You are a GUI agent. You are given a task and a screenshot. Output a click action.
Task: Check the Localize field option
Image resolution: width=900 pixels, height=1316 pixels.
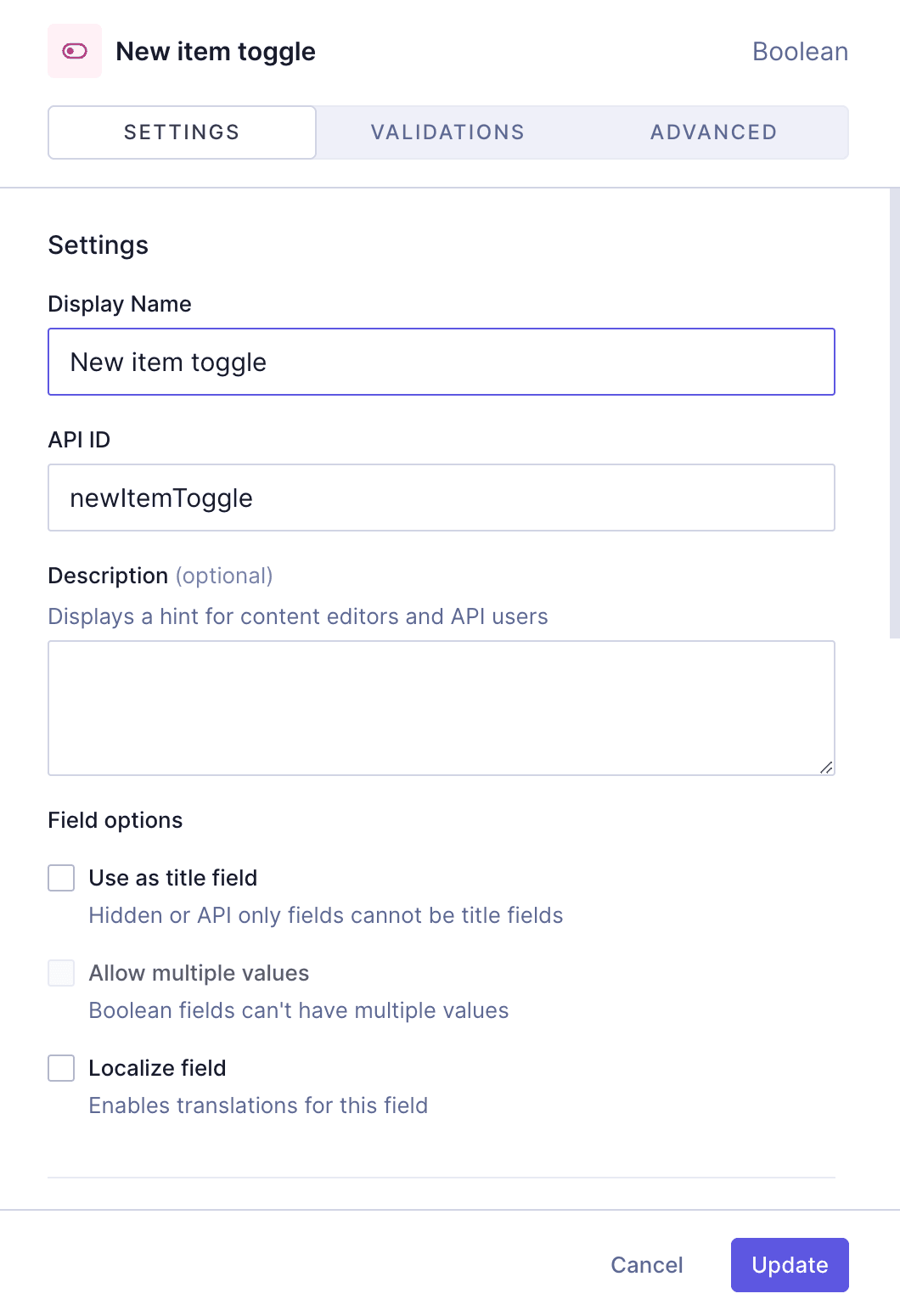pos(60,1068)
